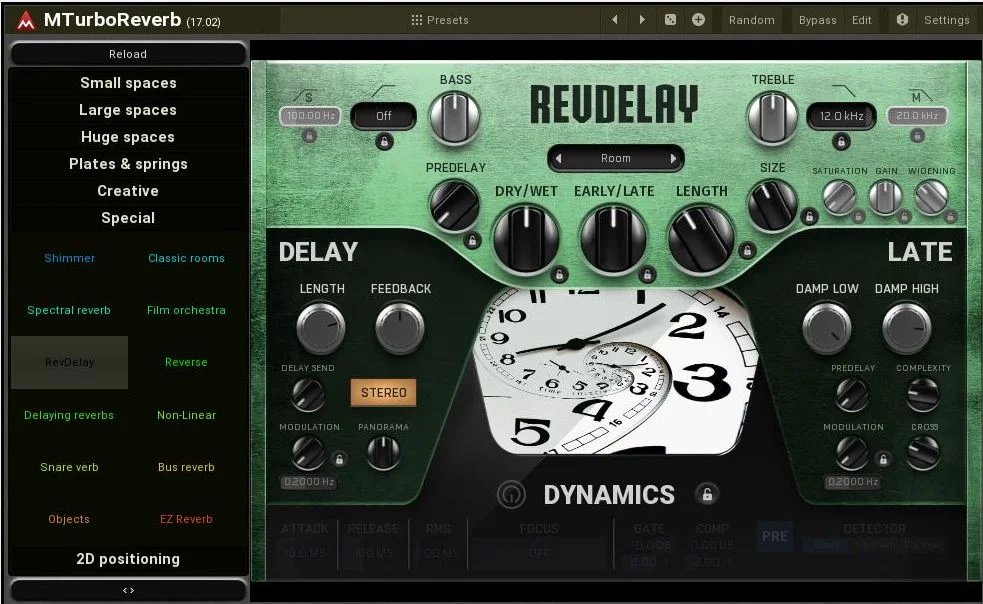Click the lock beside the SATURATION knob
Screen dimensions: 983x604
858,217
